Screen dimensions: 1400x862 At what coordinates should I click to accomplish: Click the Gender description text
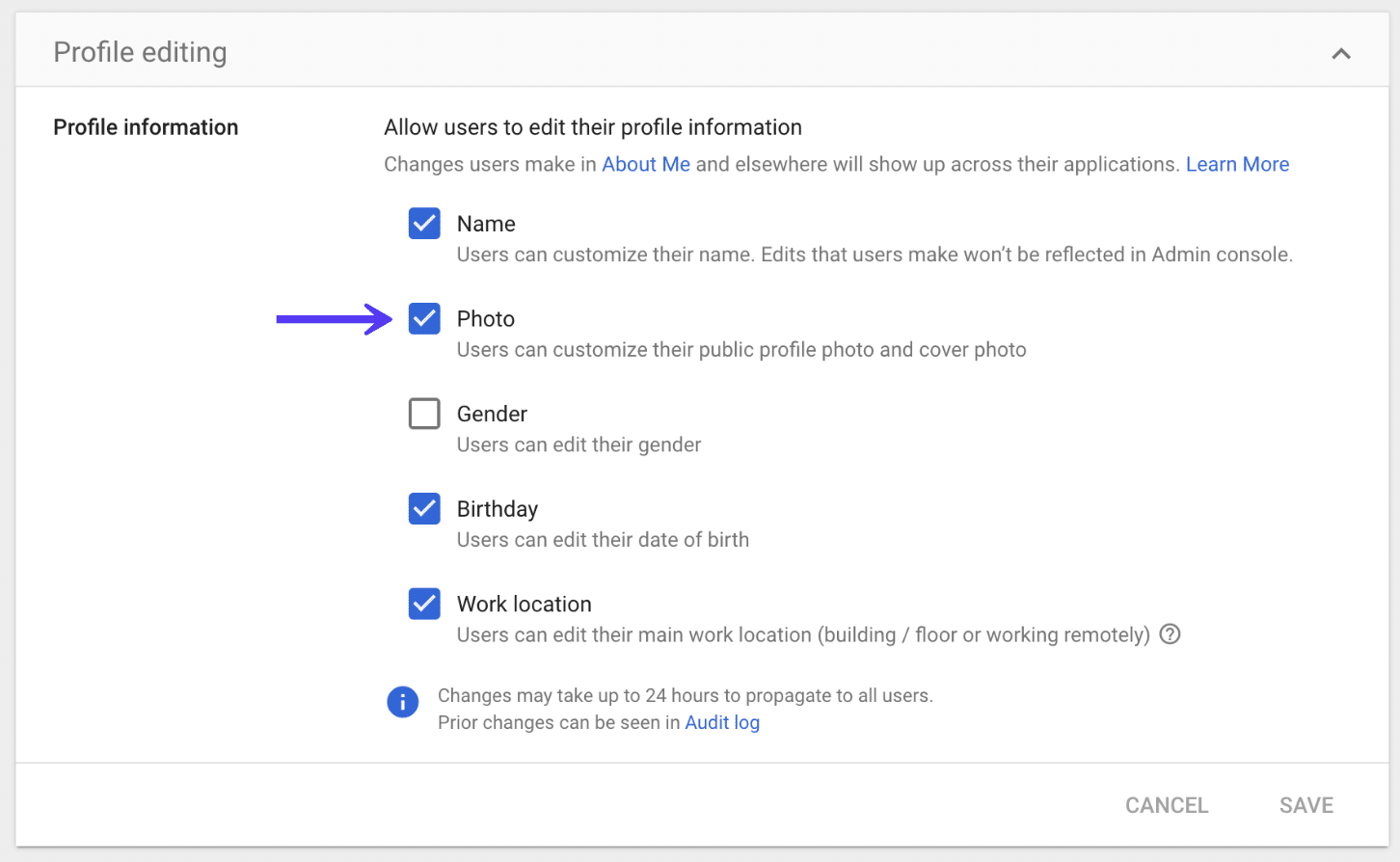[578, 444]
